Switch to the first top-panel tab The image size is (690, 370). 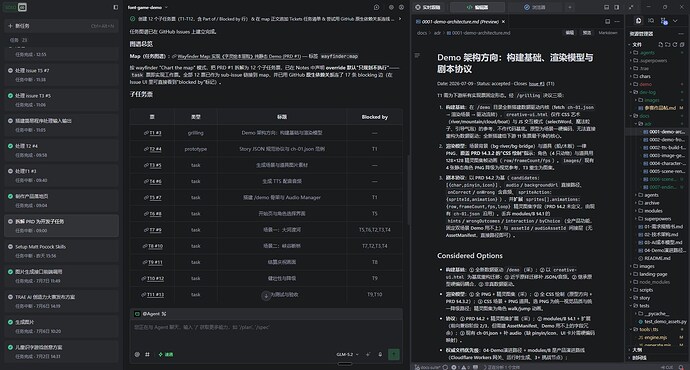click(429, 7)
